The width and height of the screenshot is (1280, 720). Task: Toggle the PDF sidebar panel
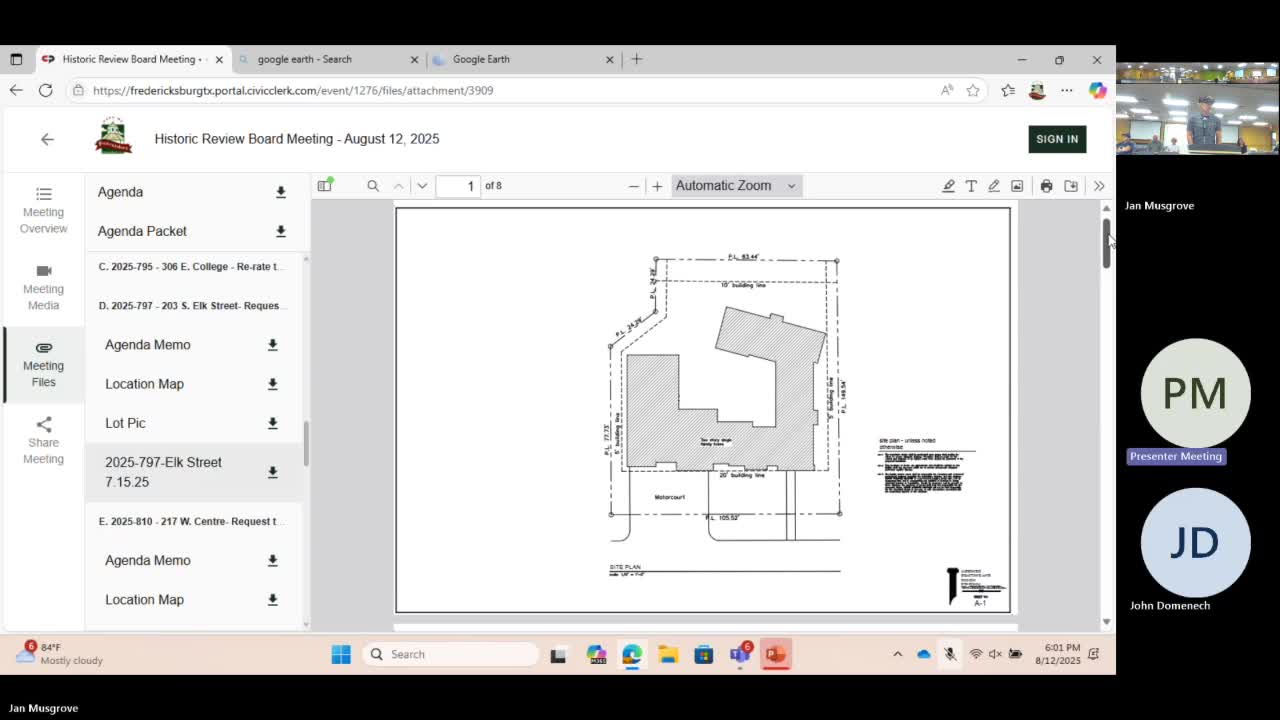click(324, 186)
